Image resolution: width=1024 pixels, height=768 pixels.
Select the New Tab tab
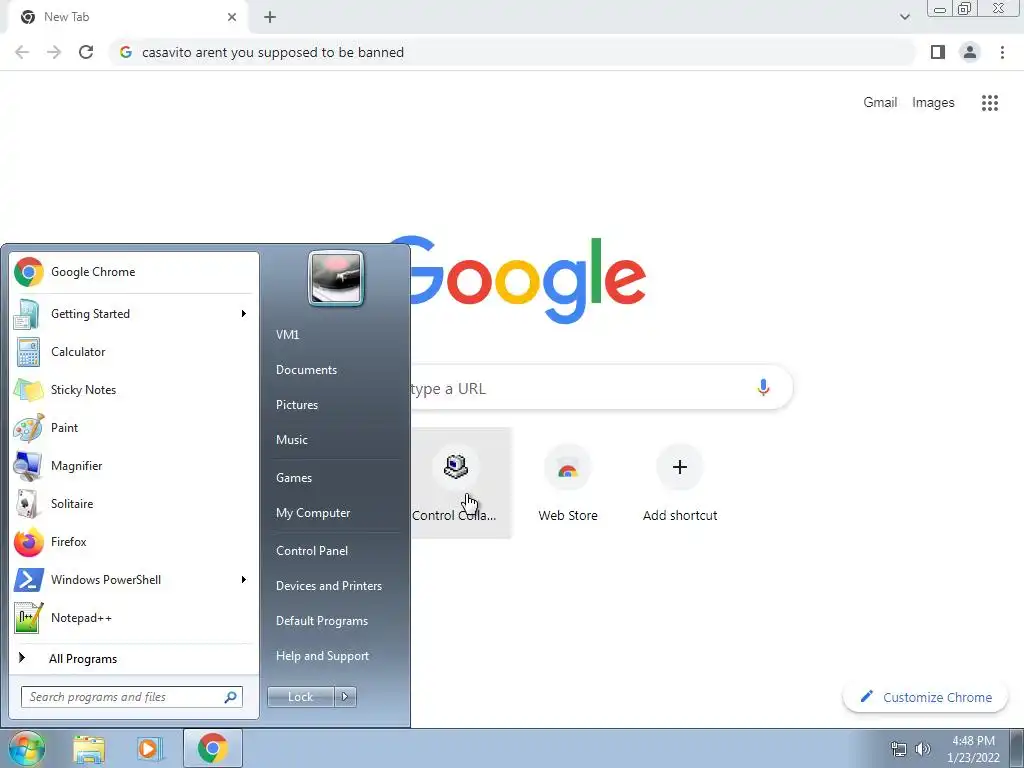pos(127,17)
